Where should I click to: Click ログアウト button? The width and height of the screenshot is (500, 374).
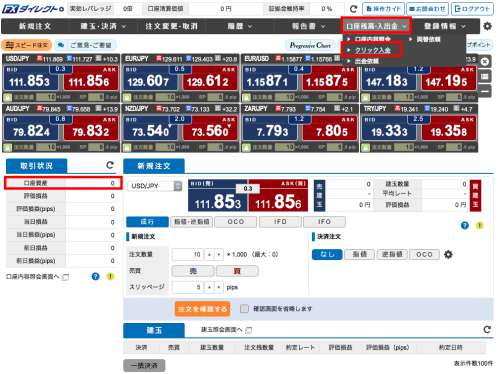pos(473,9)
